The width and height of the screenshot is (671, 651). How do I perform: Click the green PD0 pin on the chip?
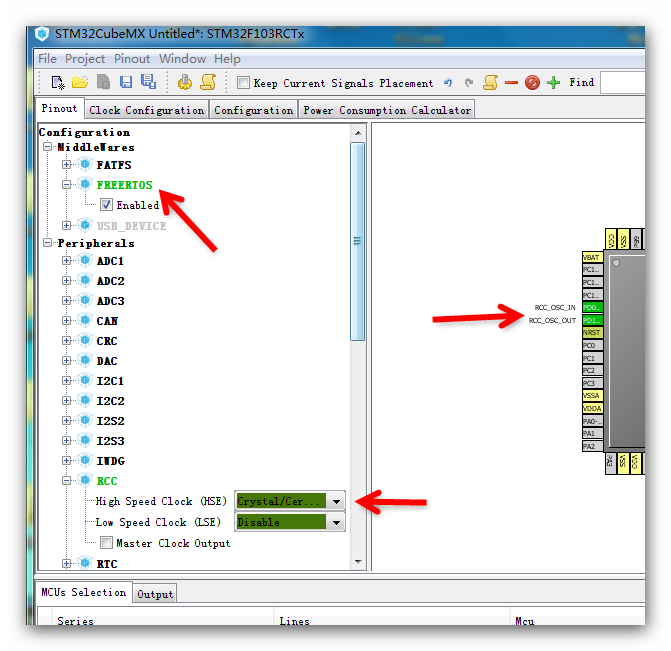click(592, 307)
